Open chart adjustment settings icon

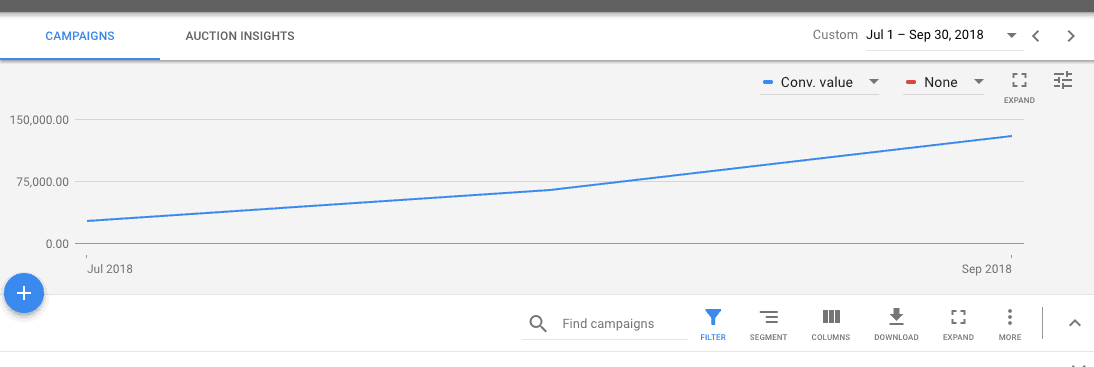click(x=1063, y=80)
